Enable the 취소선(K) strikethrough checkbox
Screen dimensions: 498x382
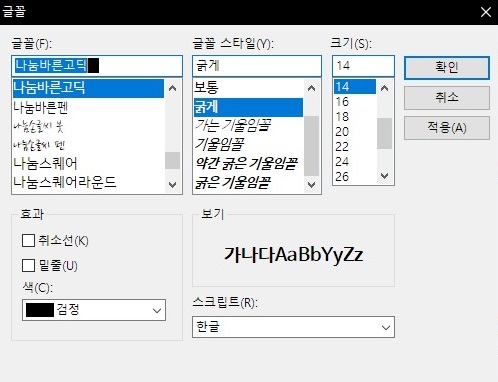coord(28,240)
